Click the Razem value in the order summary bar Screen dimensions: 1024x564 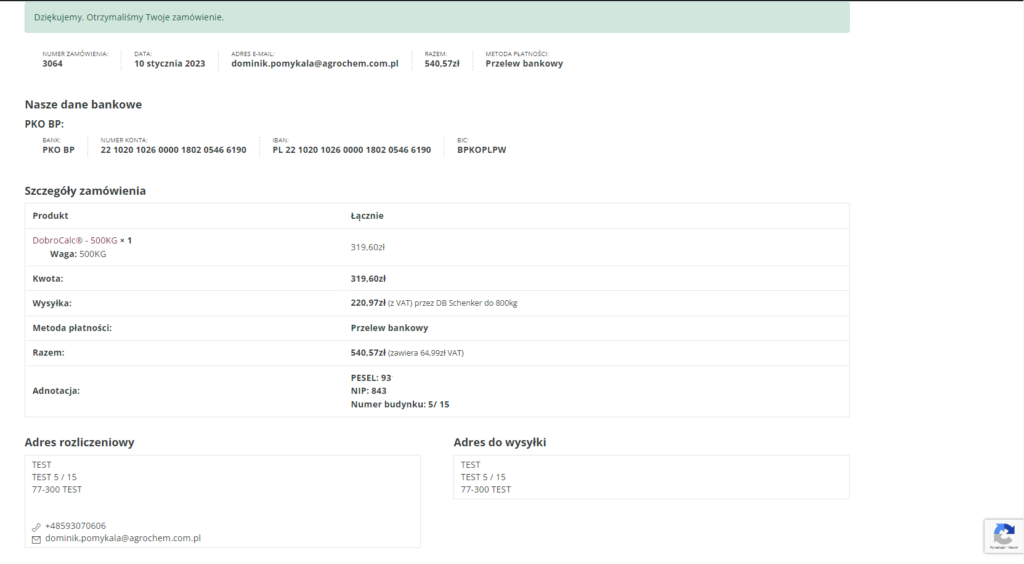pyautogui.click(x=442, y=63)
